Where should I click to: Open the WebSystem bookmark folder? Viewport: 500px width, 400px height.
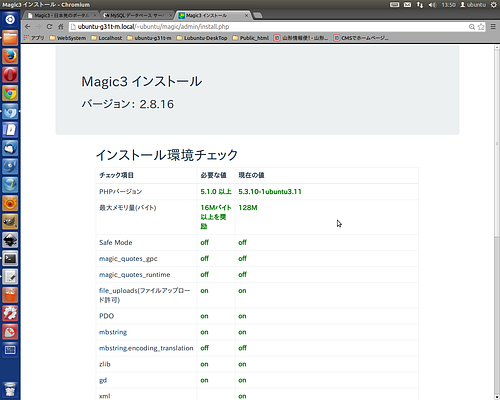(68, 38)
